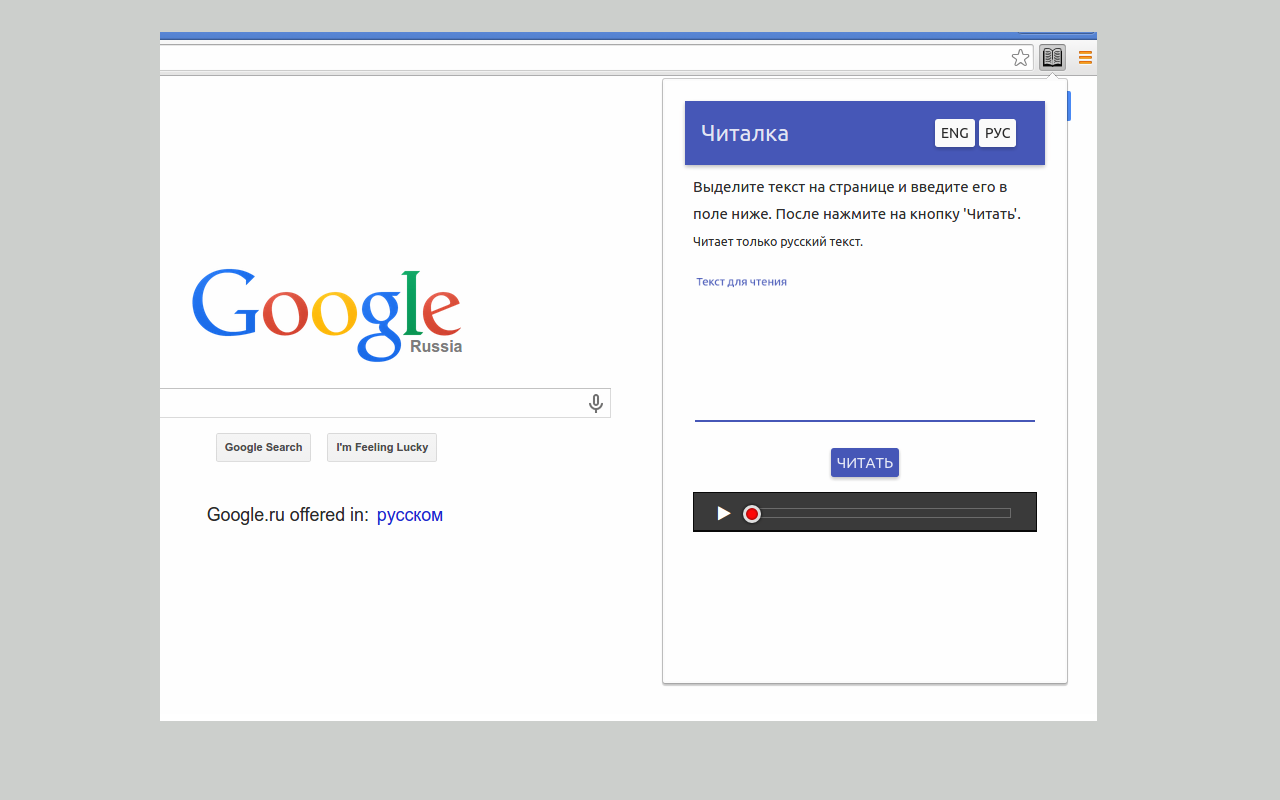The height and width of the screenshot is (800, 1280).
Task: Click the Читалка header title
Action: click(x=745, y=133)
